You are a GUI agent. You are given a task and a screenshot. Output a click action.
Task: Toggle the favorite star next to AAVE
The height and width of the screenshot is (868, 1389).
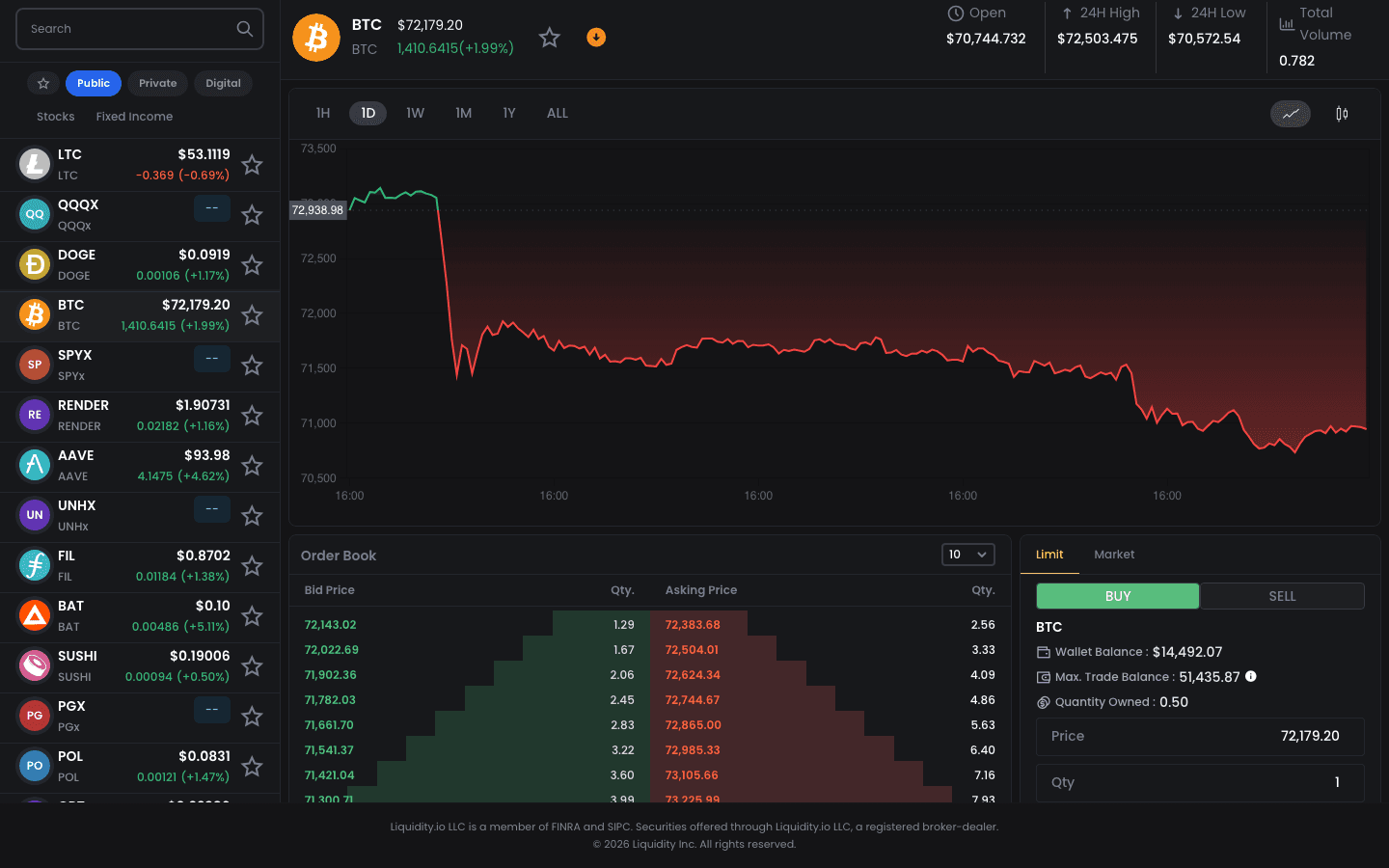pos(252,466)
